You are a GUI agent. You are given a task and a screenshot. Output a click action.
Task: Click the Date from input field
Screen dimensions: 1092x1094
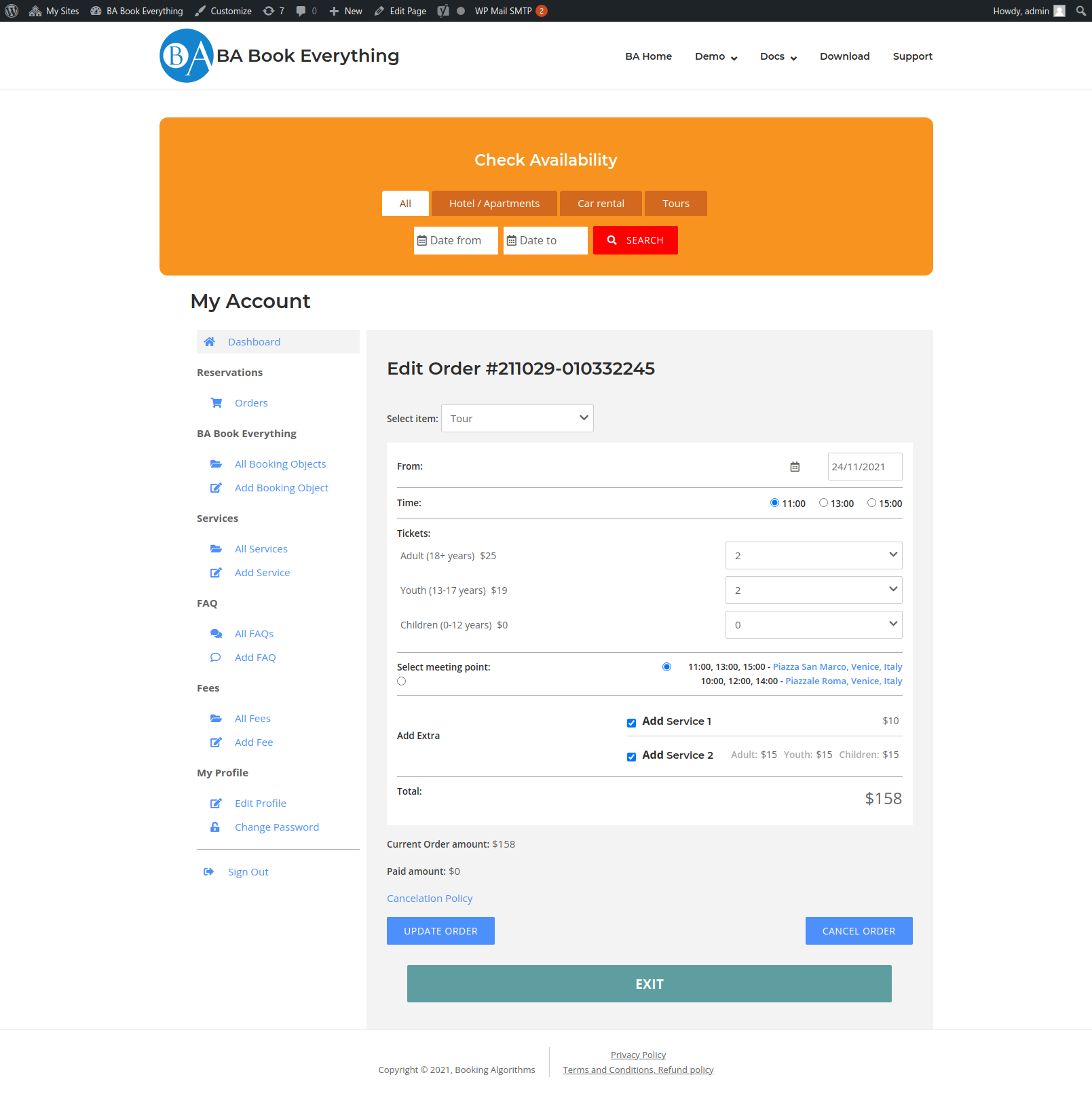coord(455,241)
